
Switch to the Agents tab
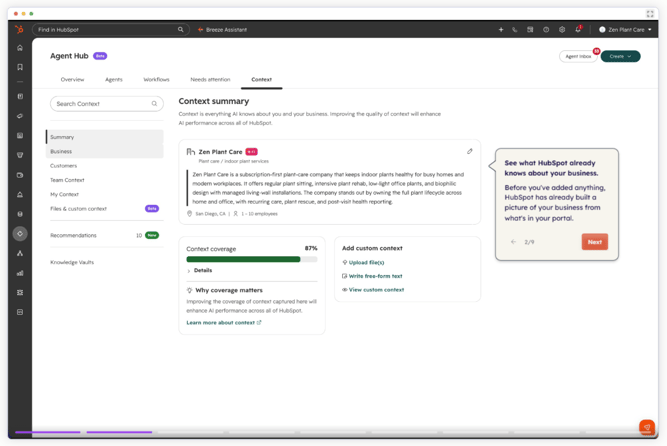click(114, 80)
